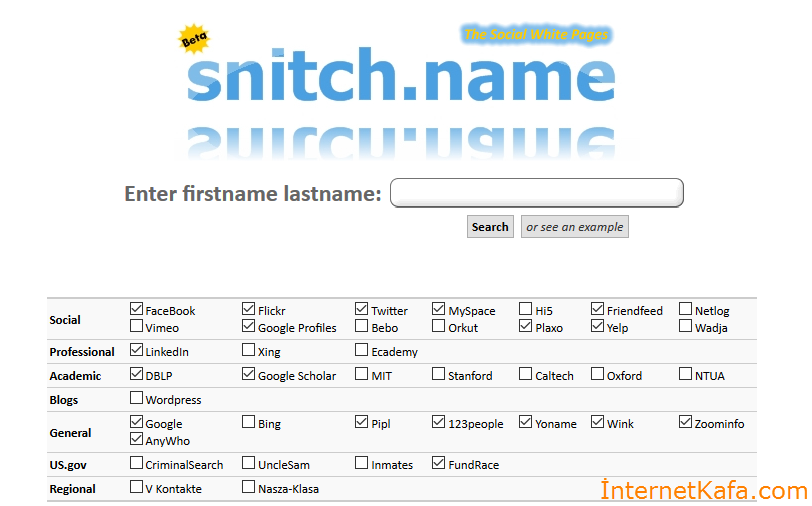Tick the MIT checkbox
The width and height of the screenshot is (812, 506).
(361, 374)
